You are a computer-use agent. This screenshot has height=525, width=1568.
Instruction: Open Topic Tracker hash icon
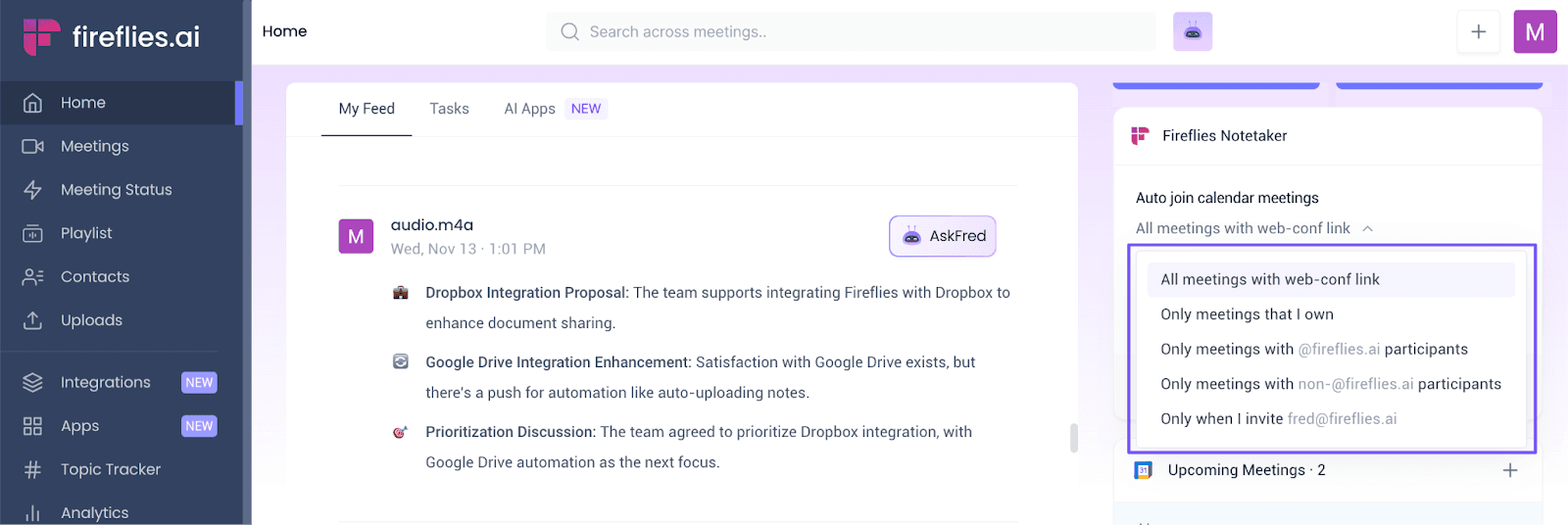pyautogui.click(x=32, y=469)
